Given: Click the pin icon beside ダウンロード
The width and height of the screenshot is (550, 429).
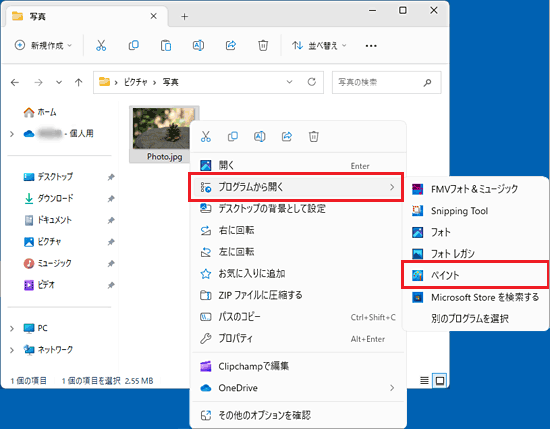Looking at the screenshot, I should coord(111,199).
